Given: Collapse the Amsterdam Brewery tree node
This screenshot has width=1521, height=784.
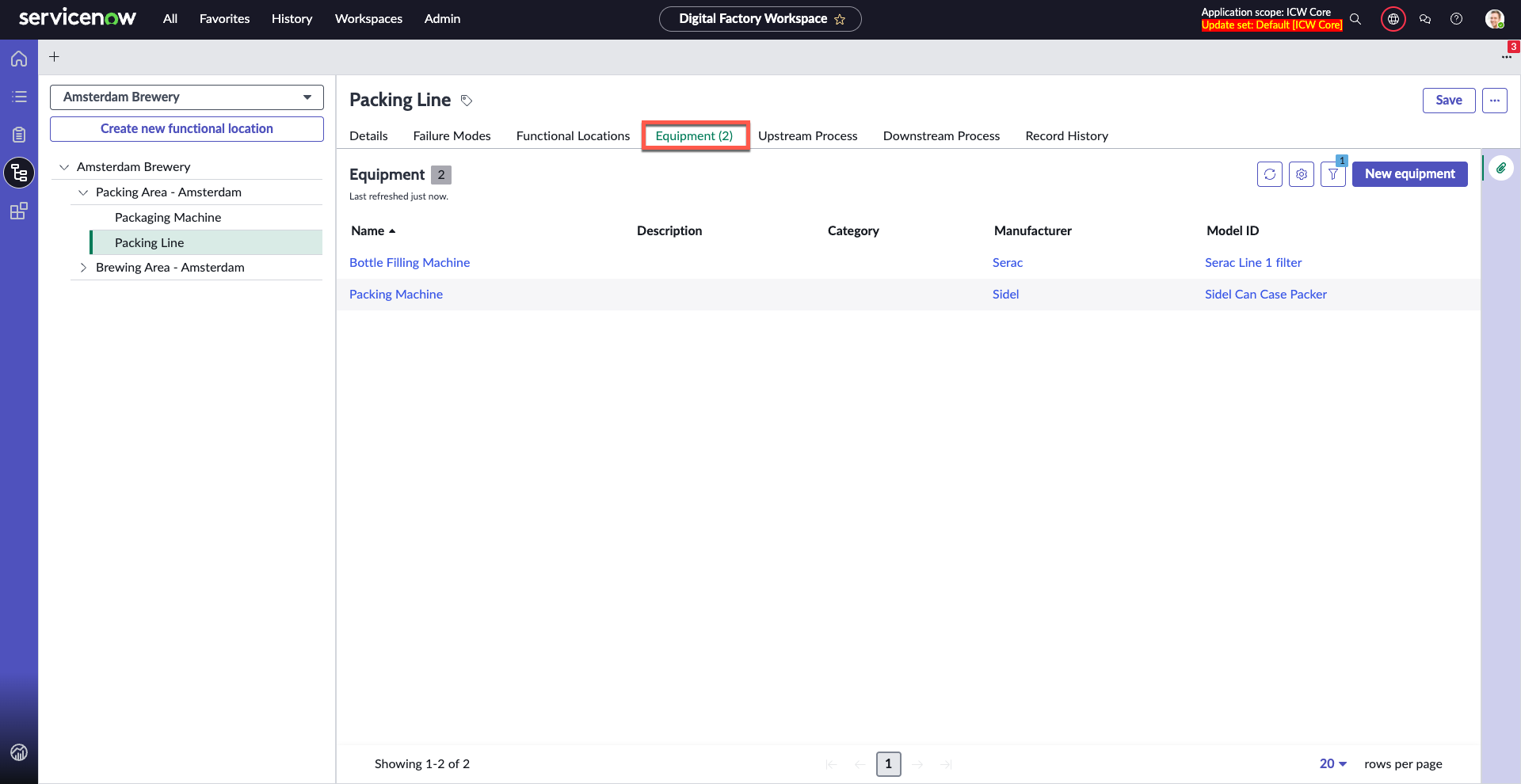Looking at the screenshot, I should [64, 167].
